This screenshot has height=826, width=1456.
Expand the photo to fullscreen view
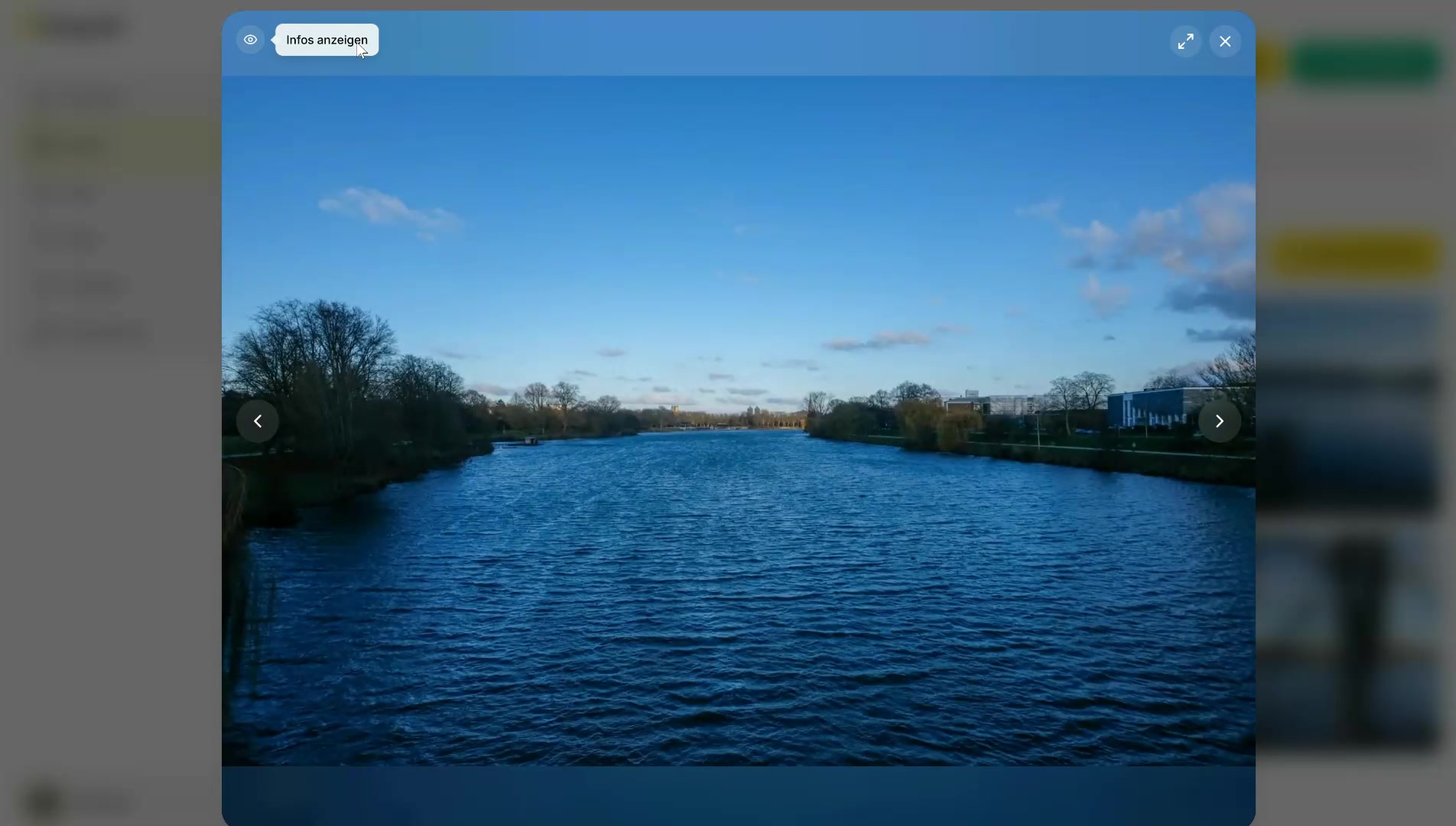tap(1185, 41)
